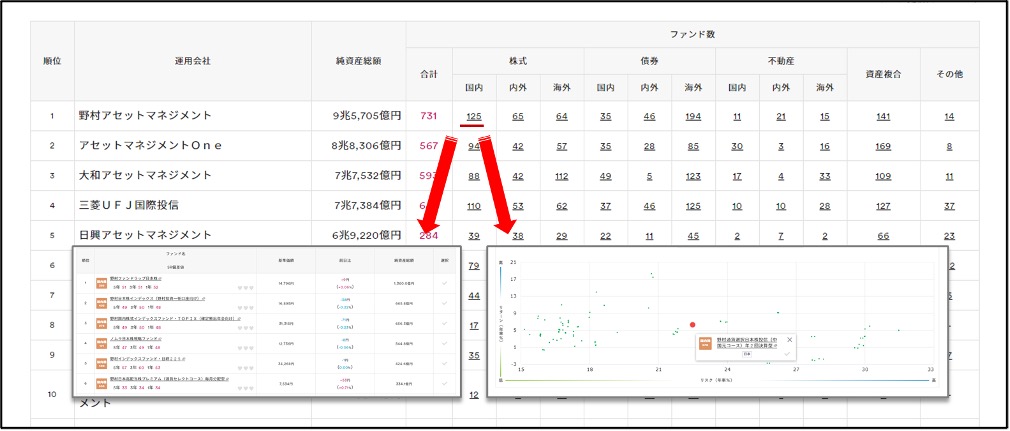Select company name 日興アセットマネジメント

145,235
